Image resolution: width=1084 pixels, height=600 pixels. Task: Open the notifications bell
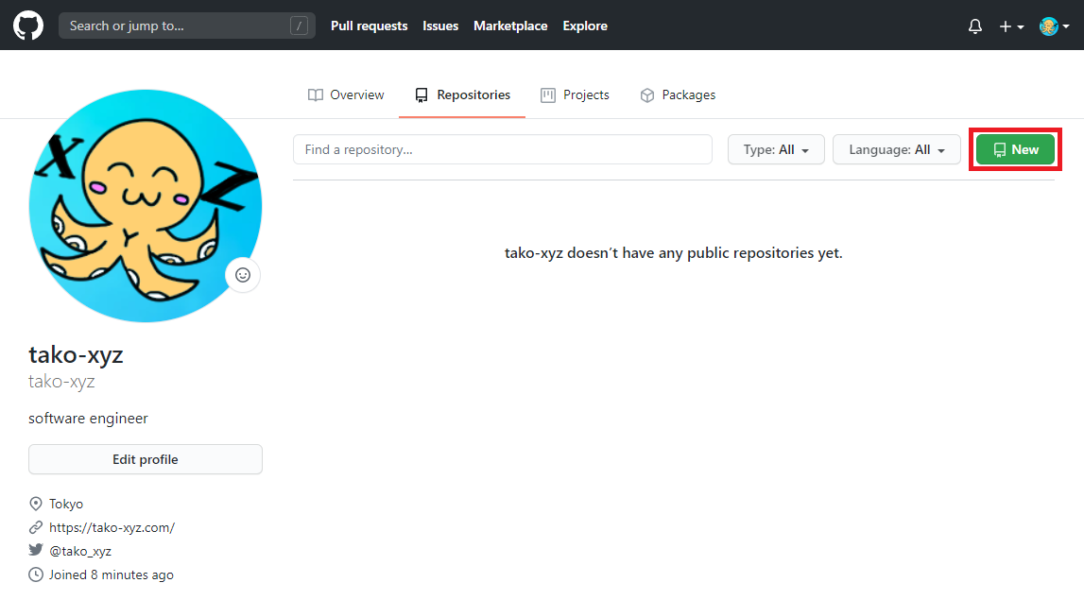(975, 27)
